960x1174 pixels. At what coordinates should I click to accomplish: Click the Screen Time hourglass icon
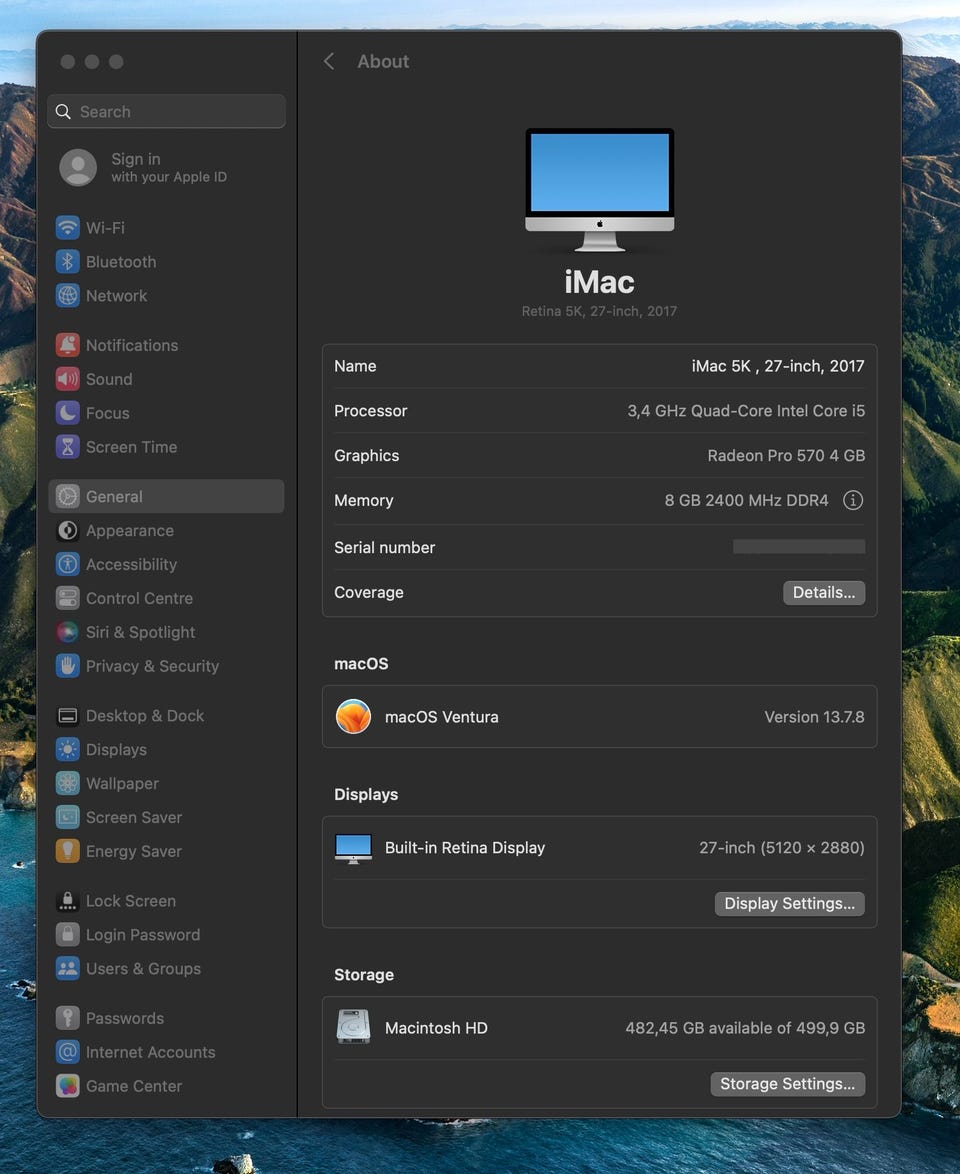click(x=67, y=447)
